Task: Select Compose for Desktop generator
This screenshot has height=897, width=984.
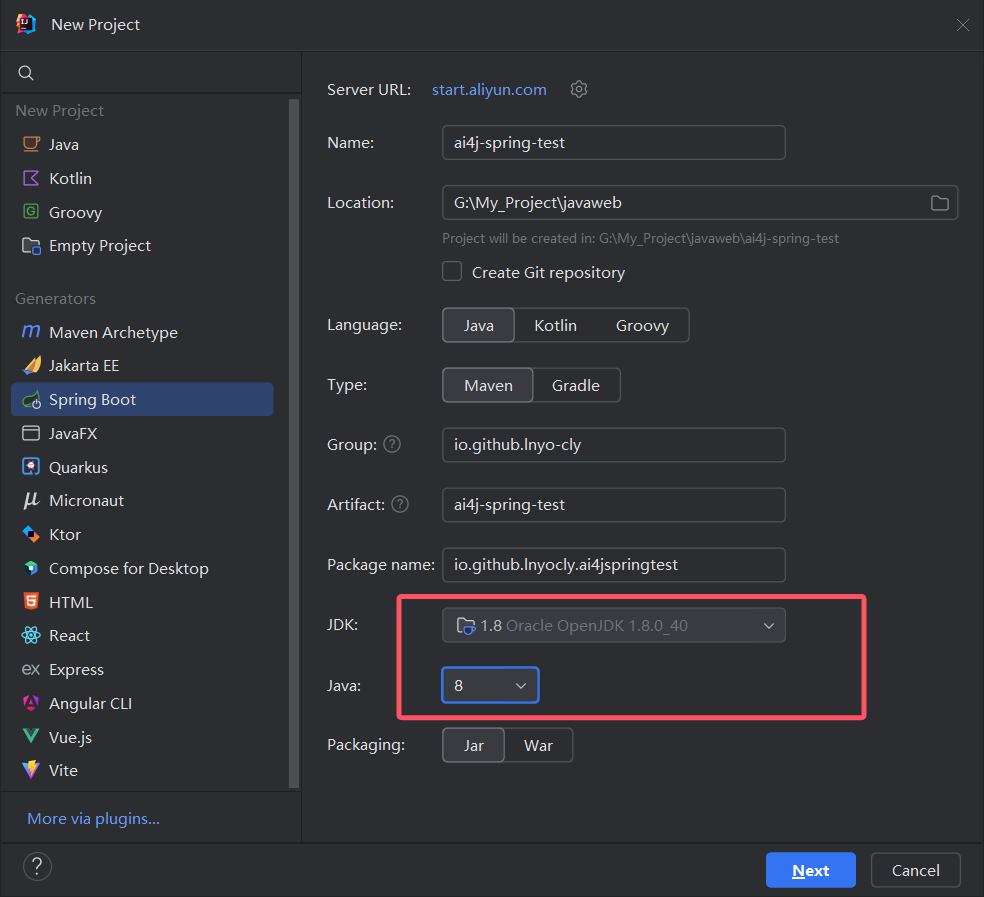Action: point(128,569)
